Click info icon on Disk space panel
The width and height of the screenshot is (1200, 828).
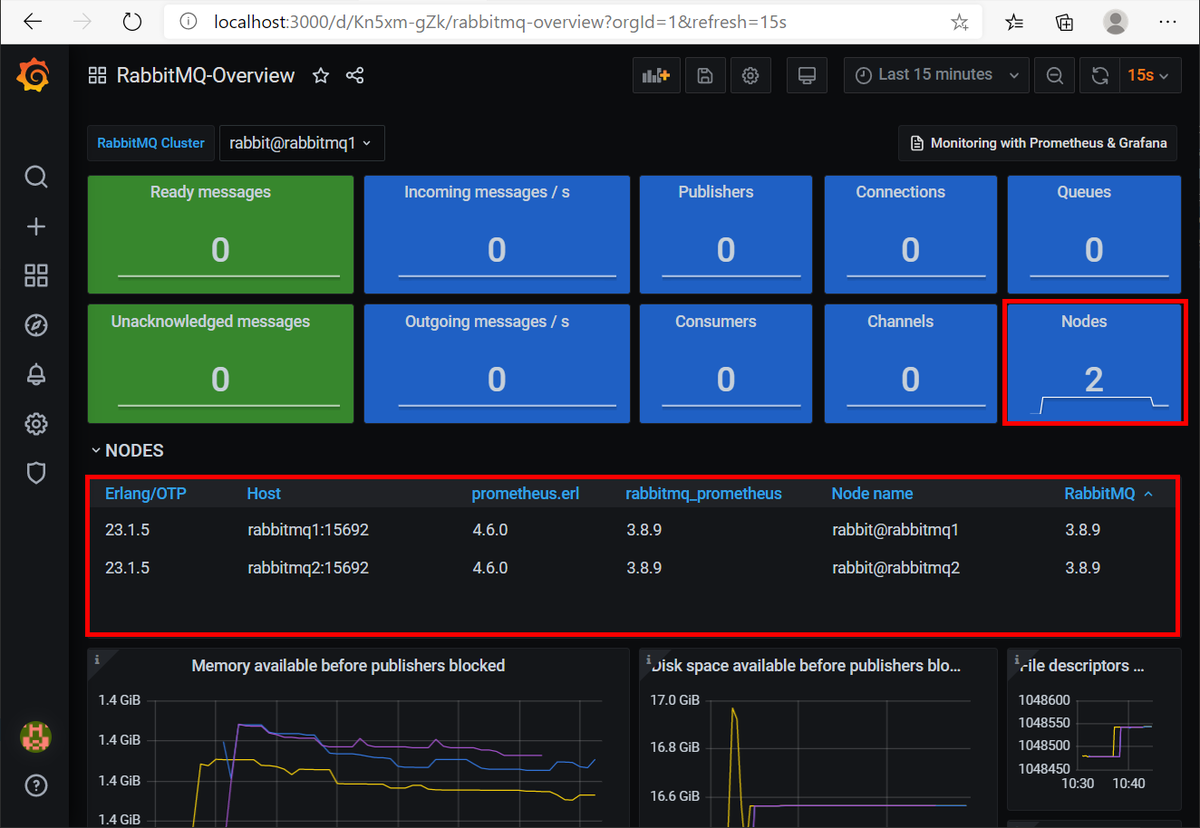click(x=649, y=659)
